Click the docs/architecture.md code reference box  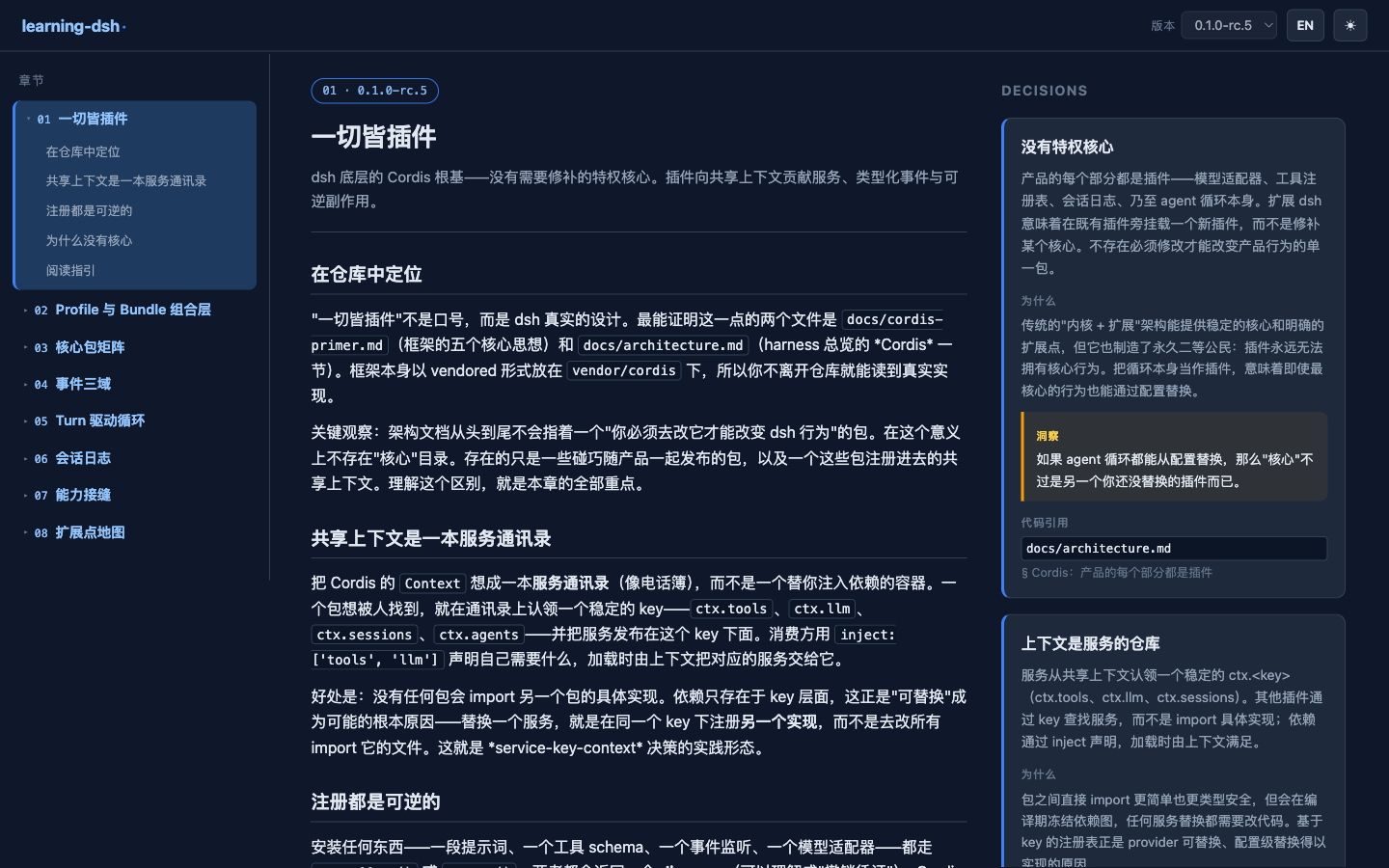tap(1174, 548)
